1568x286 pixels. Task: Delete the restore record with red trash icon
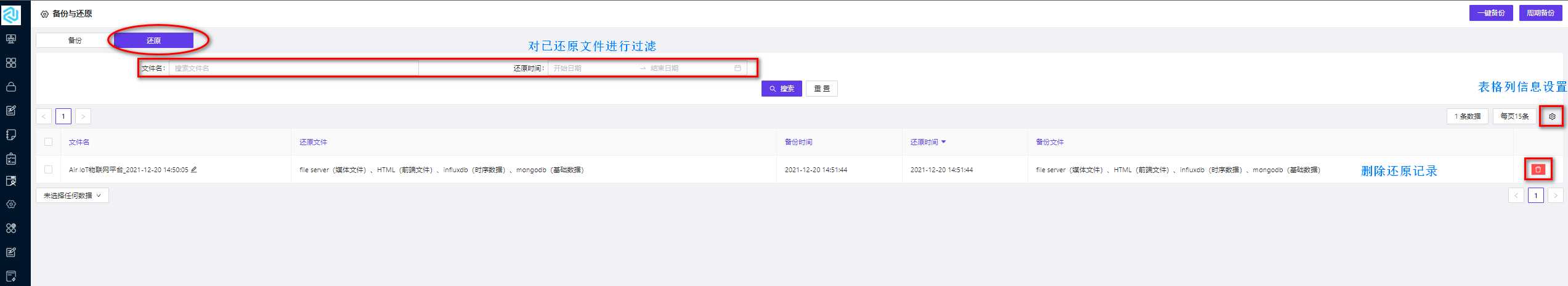pos(1538,170)
